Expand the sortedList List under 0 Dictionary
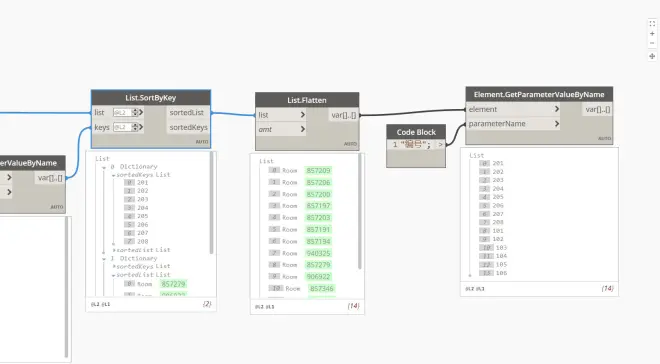660x364 pixels. (114, 250)
